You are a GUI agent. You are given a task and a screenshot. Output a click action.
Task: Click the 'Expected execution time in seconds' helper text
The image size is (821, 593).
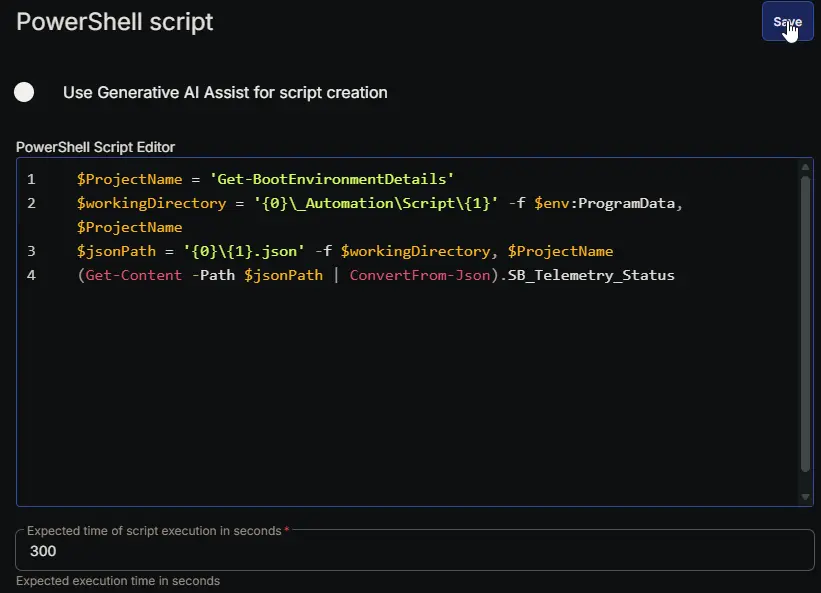[x=118, y=581]
